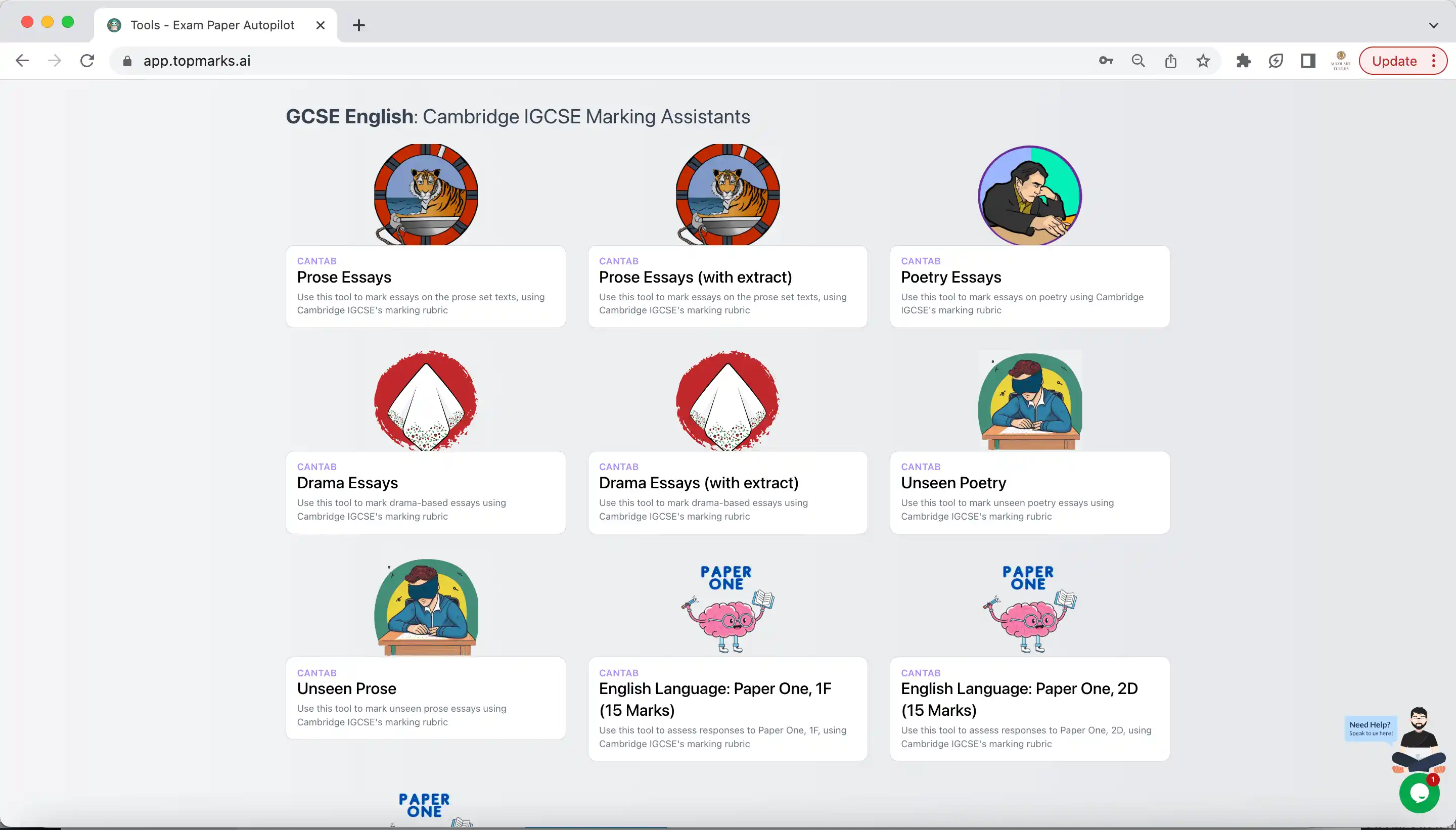Click the back navigation arrow

(x=22, y=61)
